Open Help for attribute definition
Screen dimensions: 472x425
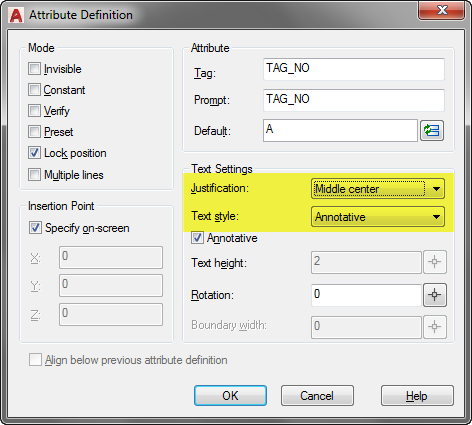(417, 396)
